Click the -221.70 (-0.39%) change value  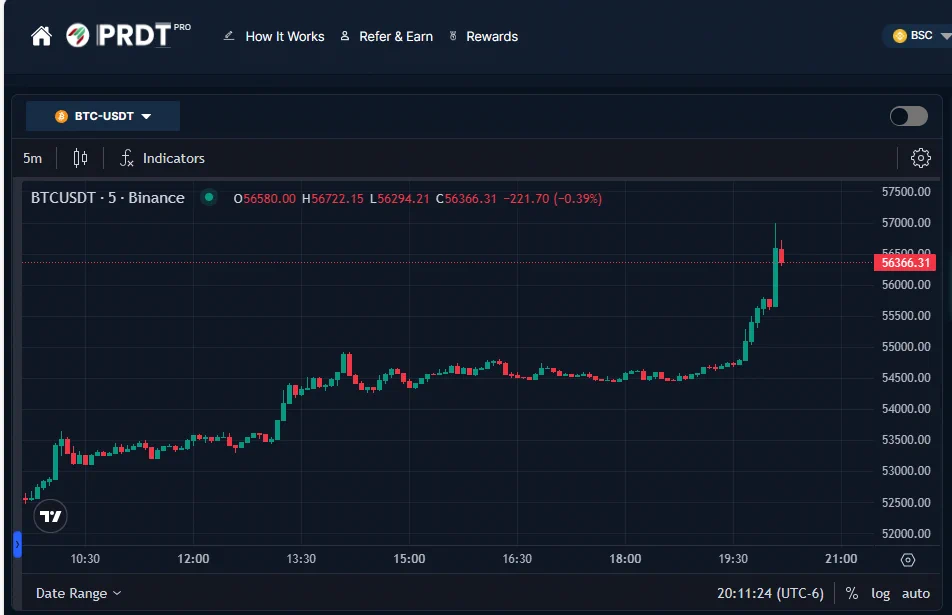pos(552,199)
